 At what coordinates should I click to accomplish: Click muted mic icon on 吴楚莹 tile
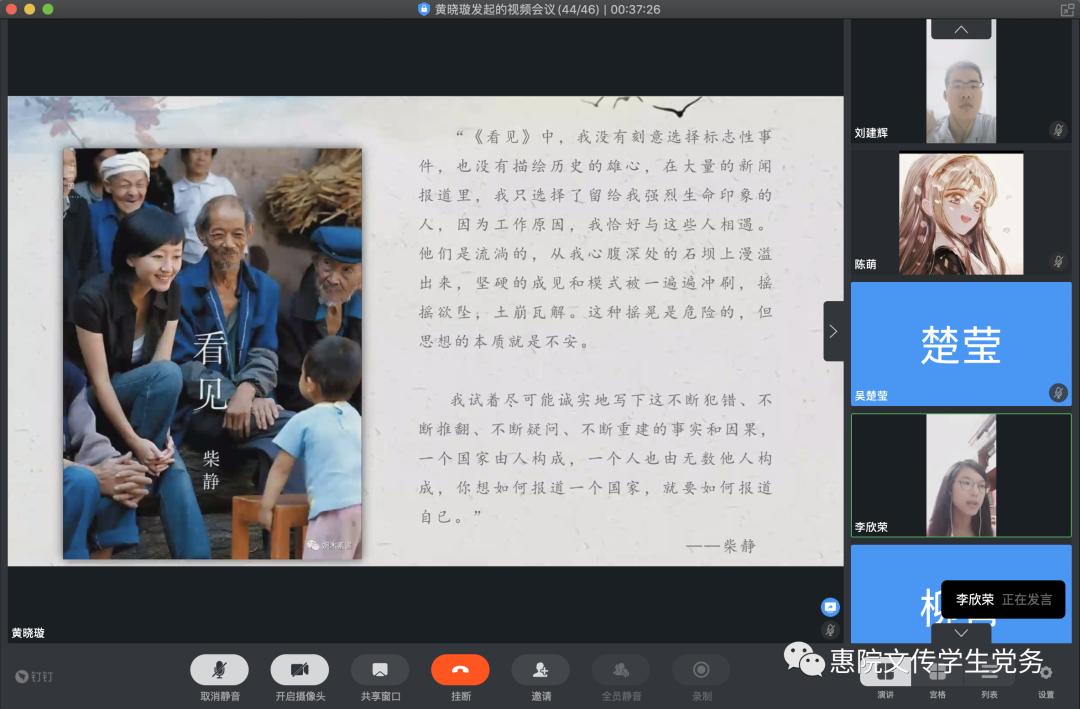point(1058,392)
